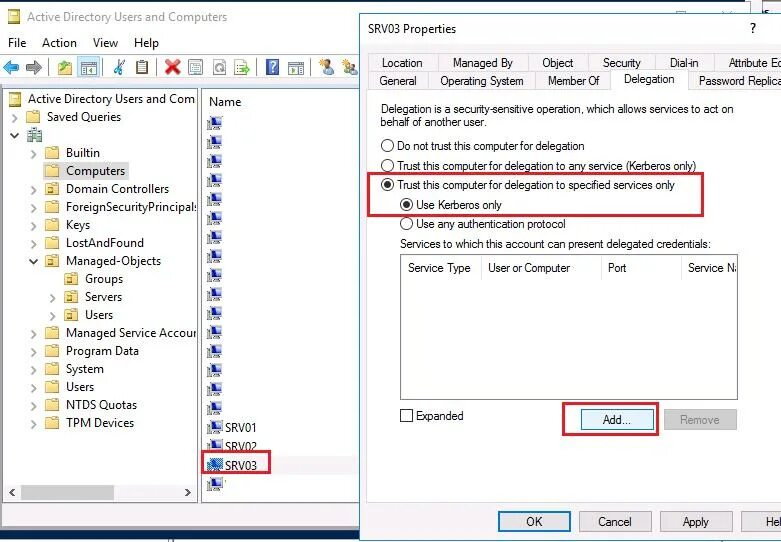This screenshot has width=781, height=542.
Task: Click the clipboard Copy icon
Action: coord(142,67)
